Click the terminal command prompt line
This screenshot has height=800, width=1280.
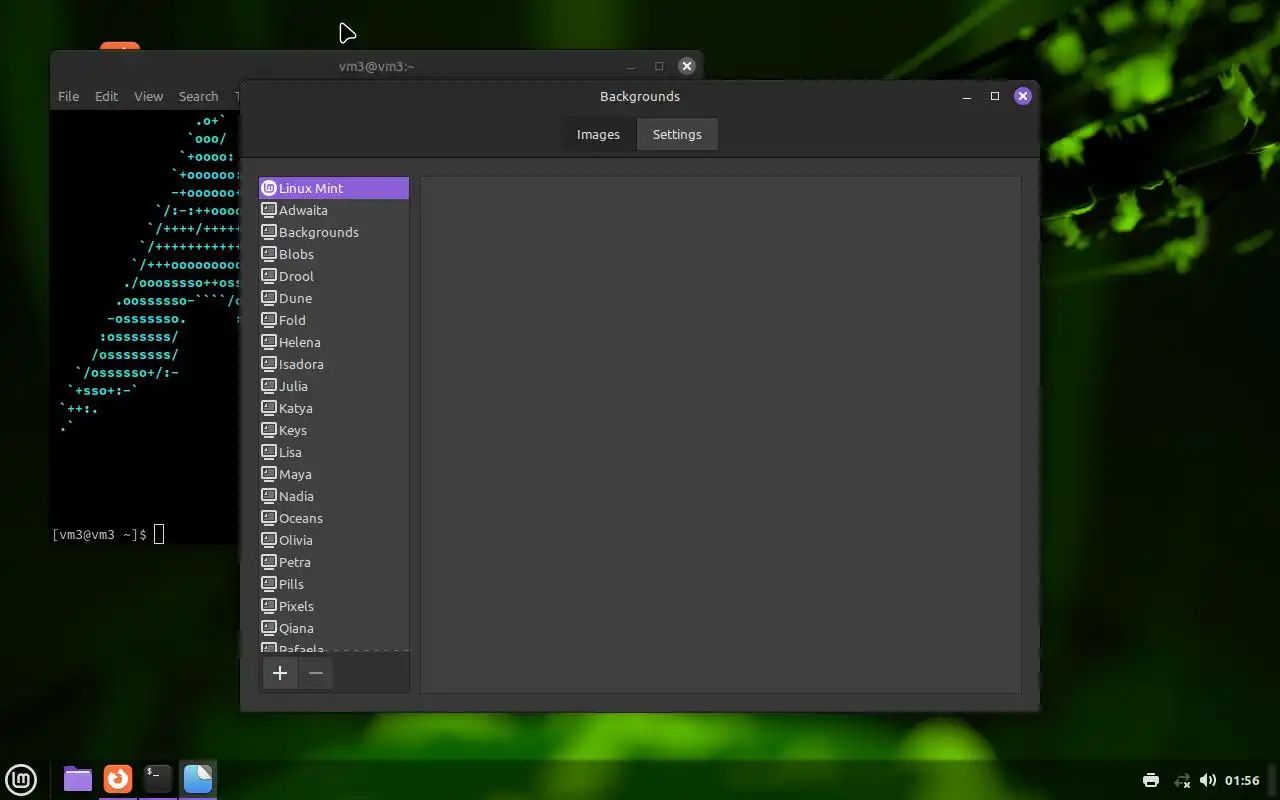(x=108, y=534)
